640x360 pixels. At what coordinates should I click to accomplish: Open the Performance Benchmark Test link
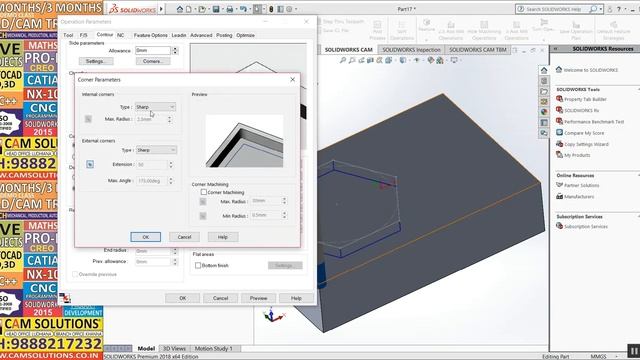[594, 122]
